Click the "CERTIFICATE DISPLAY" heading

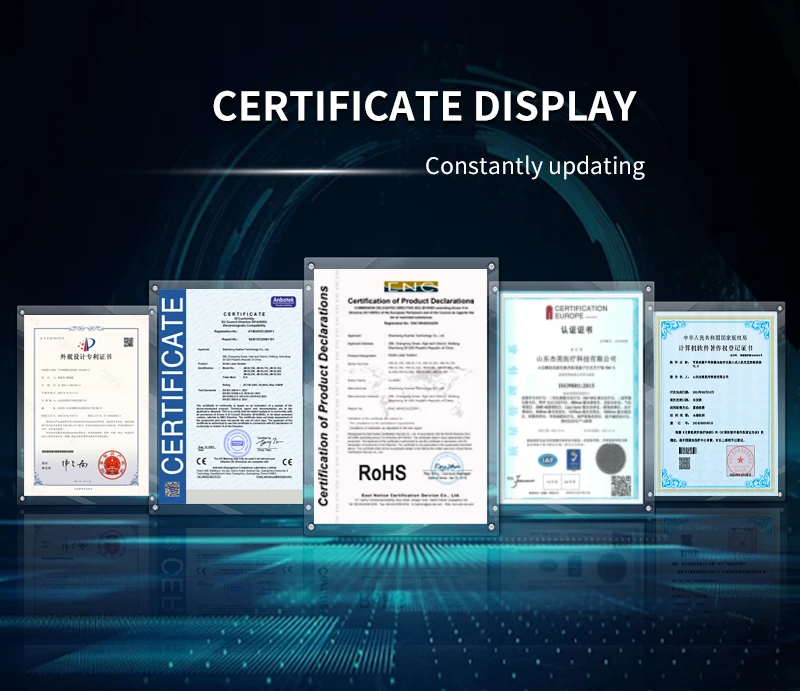tap(424, 106)
